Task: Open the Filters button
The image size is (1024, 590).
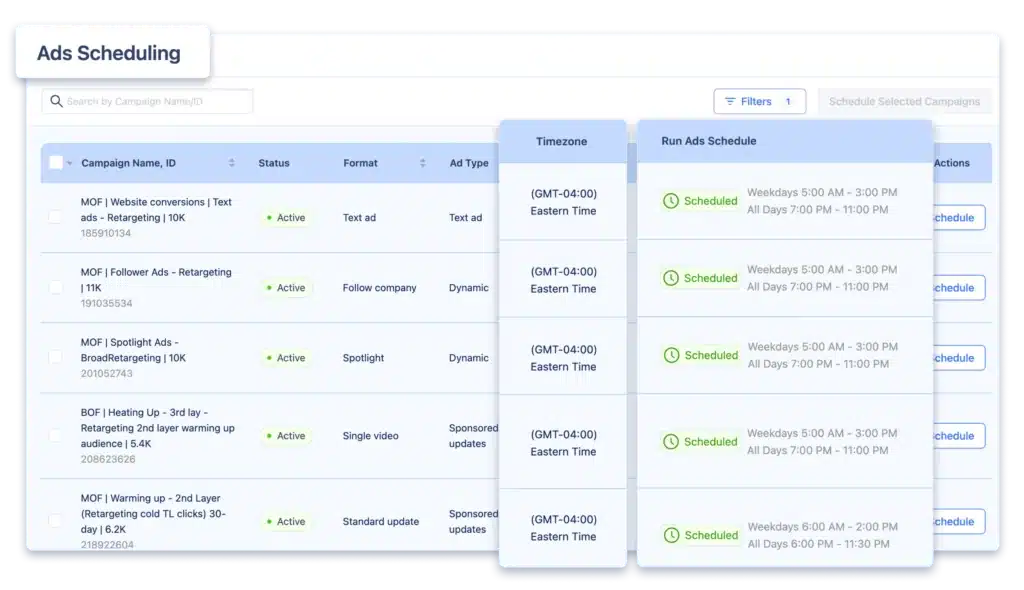Action: click(759, 102)
